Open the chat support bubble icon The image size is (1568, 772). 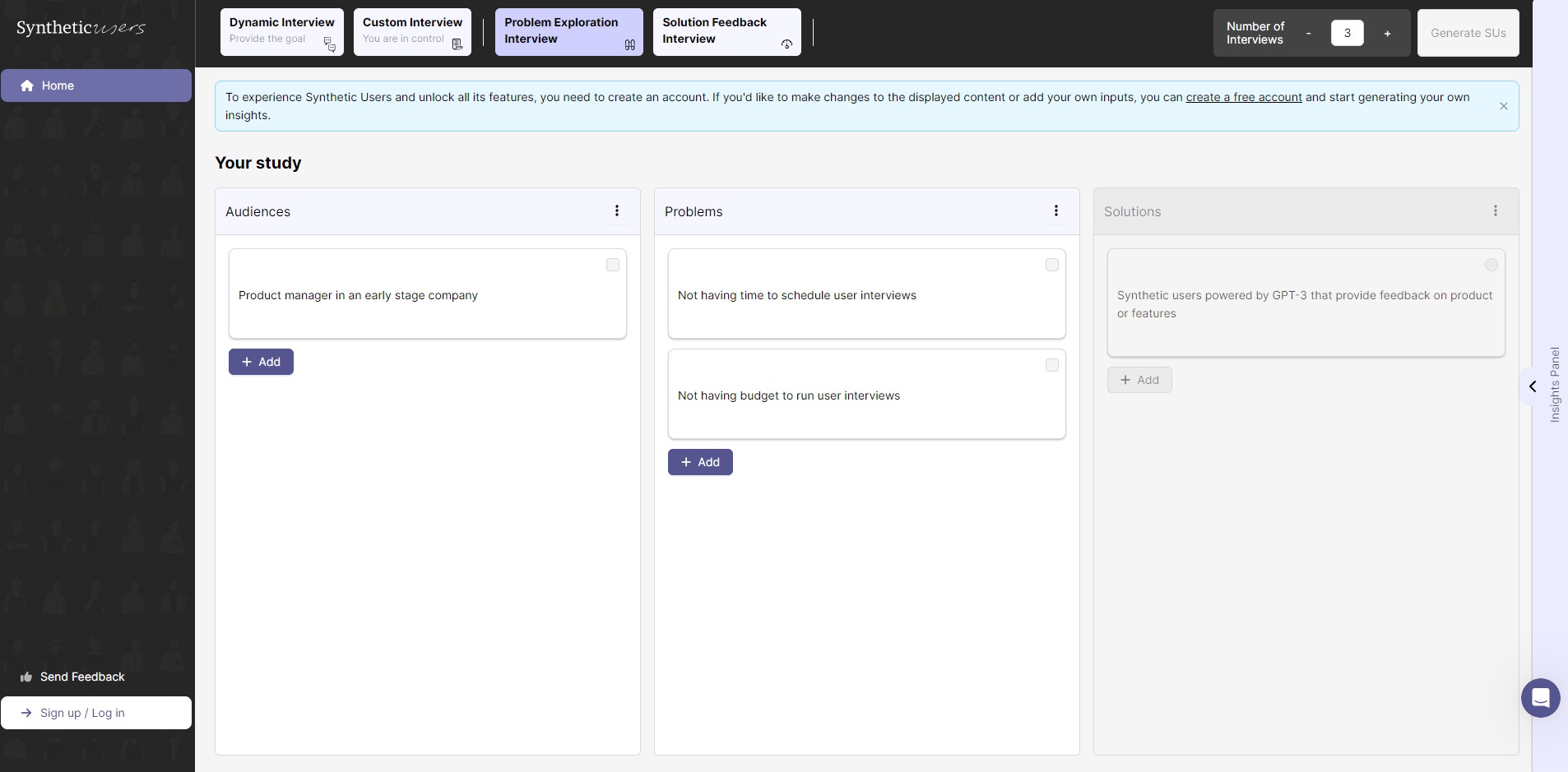pyautogui.click(x=1540, y=698)
